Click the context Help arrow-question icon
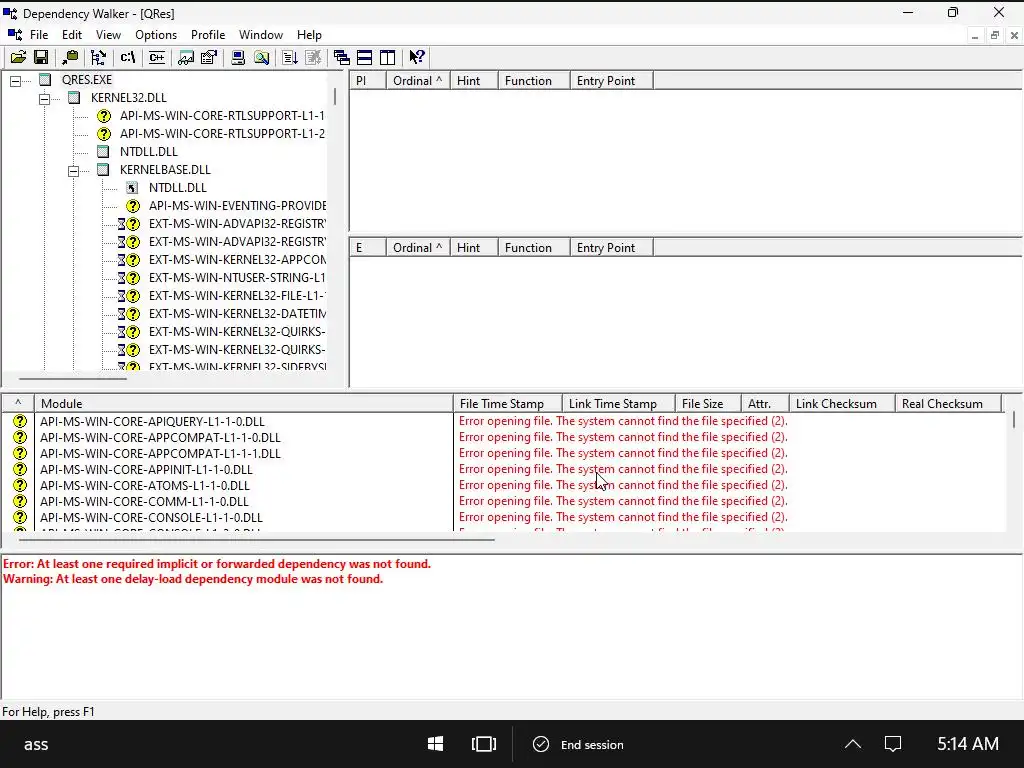The height and width of the screenshot is (768, 1024). [x=417, y=57]
